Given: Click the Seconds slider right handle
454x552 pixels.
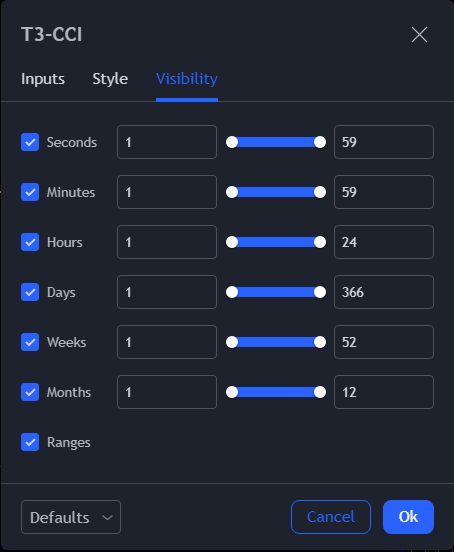Looking at the screenshot, I should click(320, 142).
